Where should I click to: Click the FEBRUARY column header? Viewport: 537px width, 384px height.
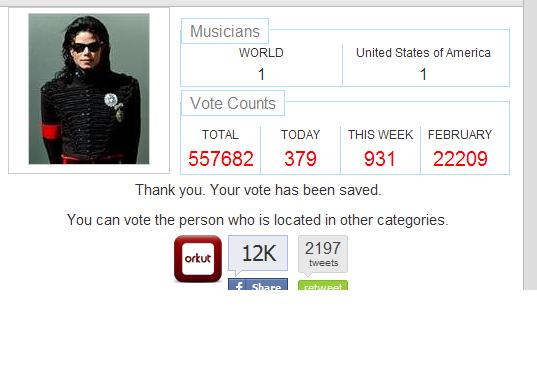[x=460, y=135]
